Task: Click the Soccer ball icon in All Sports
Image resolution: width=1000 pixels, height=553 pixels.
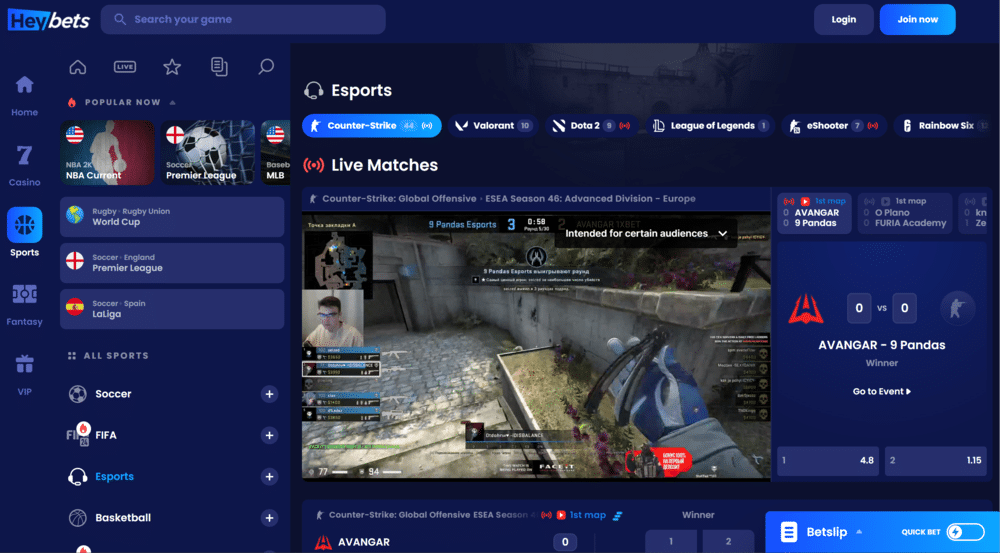Action: click(78, 394)
